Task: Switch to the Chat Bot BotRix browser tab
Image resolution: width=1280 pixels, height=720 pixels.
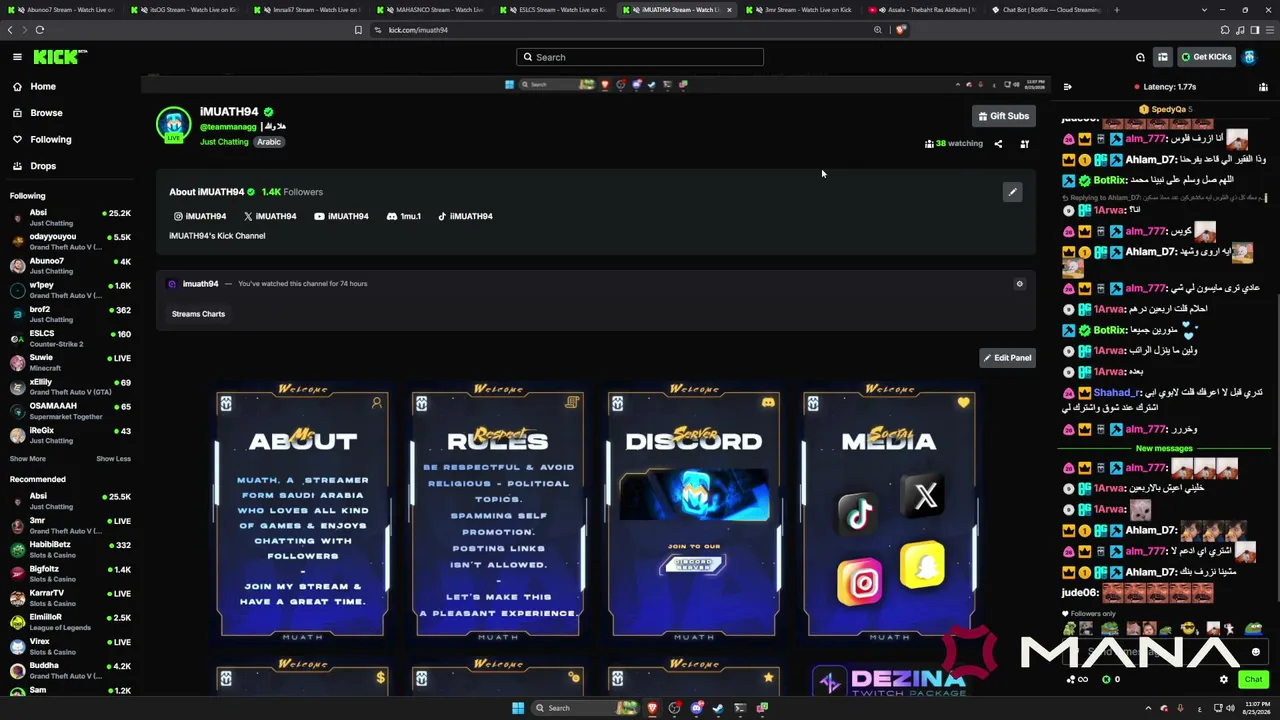Action: pyautogui.click(x=1044, y=10)
